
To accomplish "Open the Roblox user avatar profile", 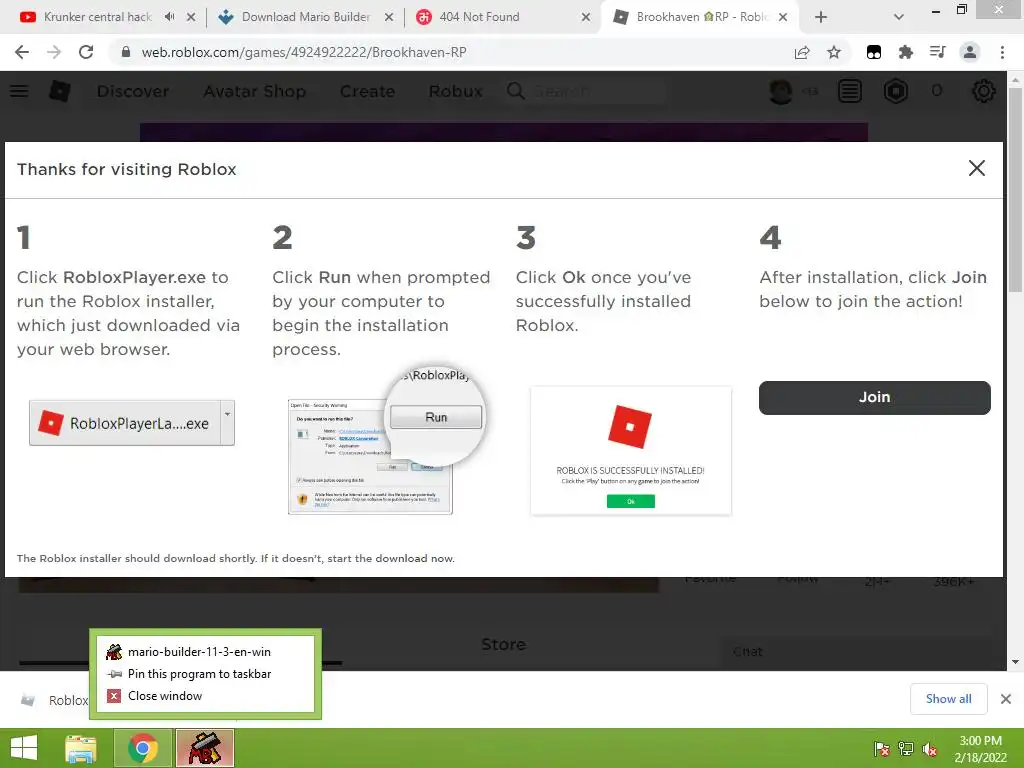I will 781,91.
